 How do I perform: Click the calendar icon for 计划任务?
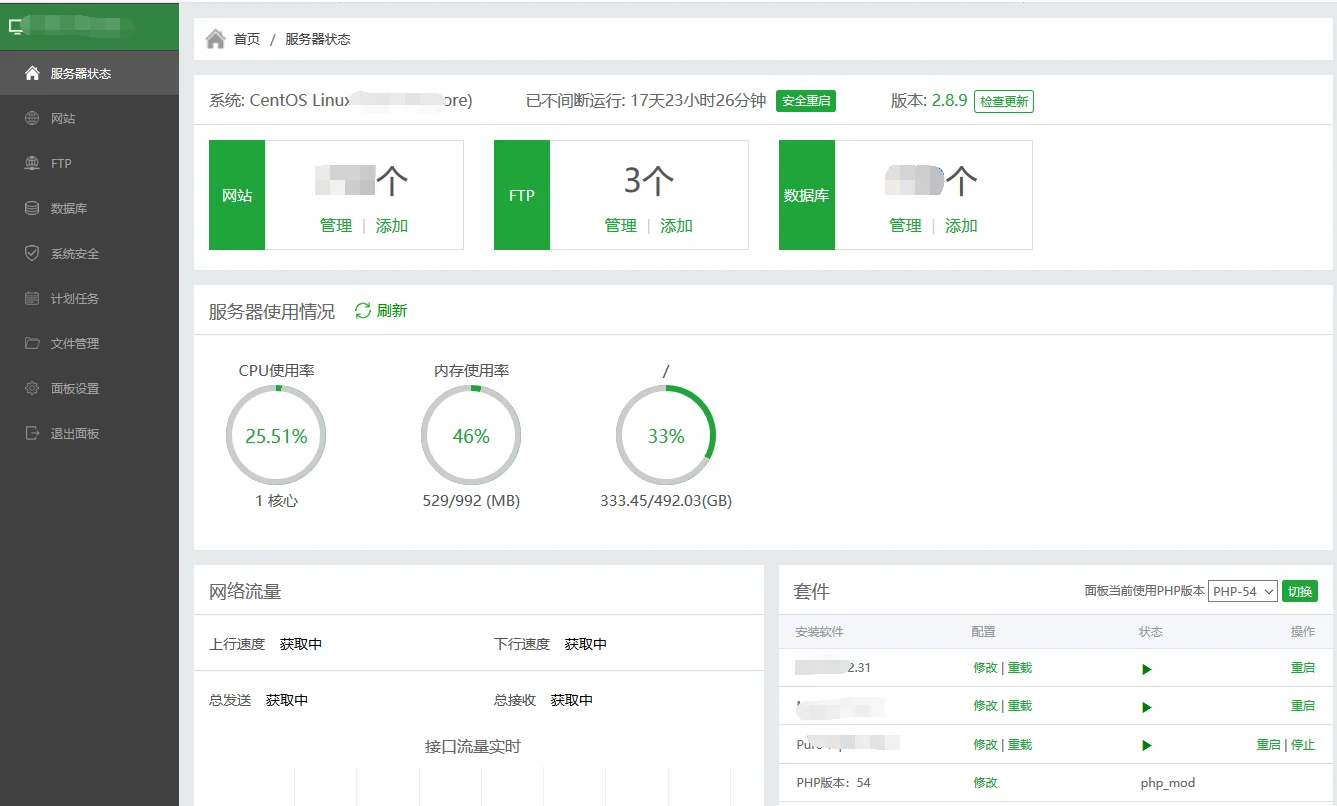tap(32, 298)
